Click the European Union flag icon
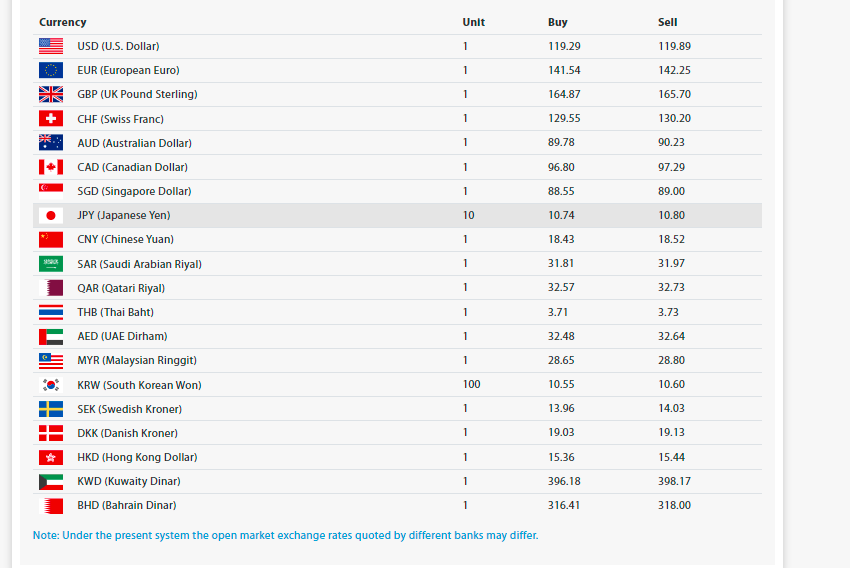Viewport: 850px width, 568px height. tap(51, 70)
